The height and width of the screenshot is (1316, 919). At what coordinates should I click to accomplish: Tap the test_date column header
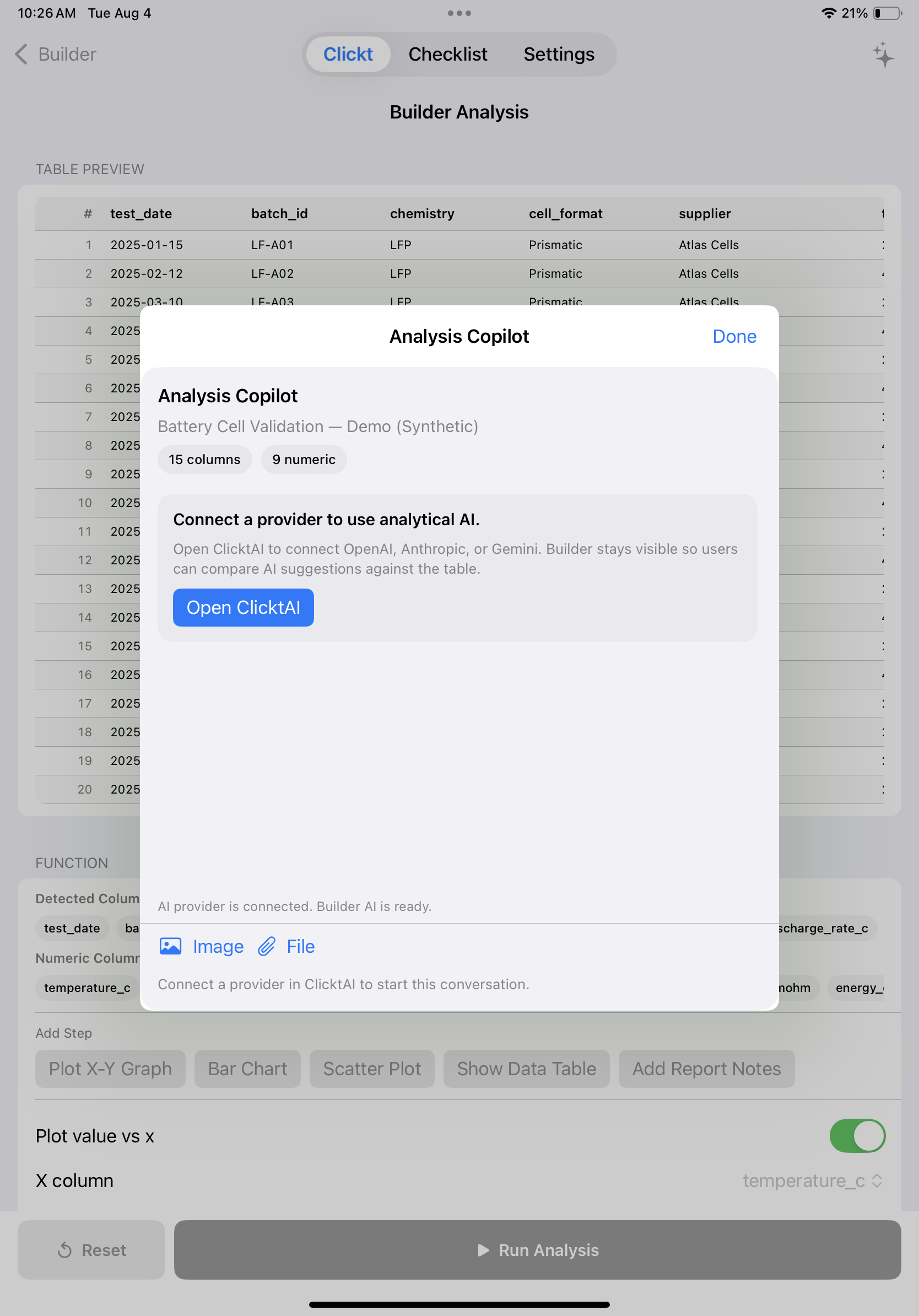click(x=141, y=214)
